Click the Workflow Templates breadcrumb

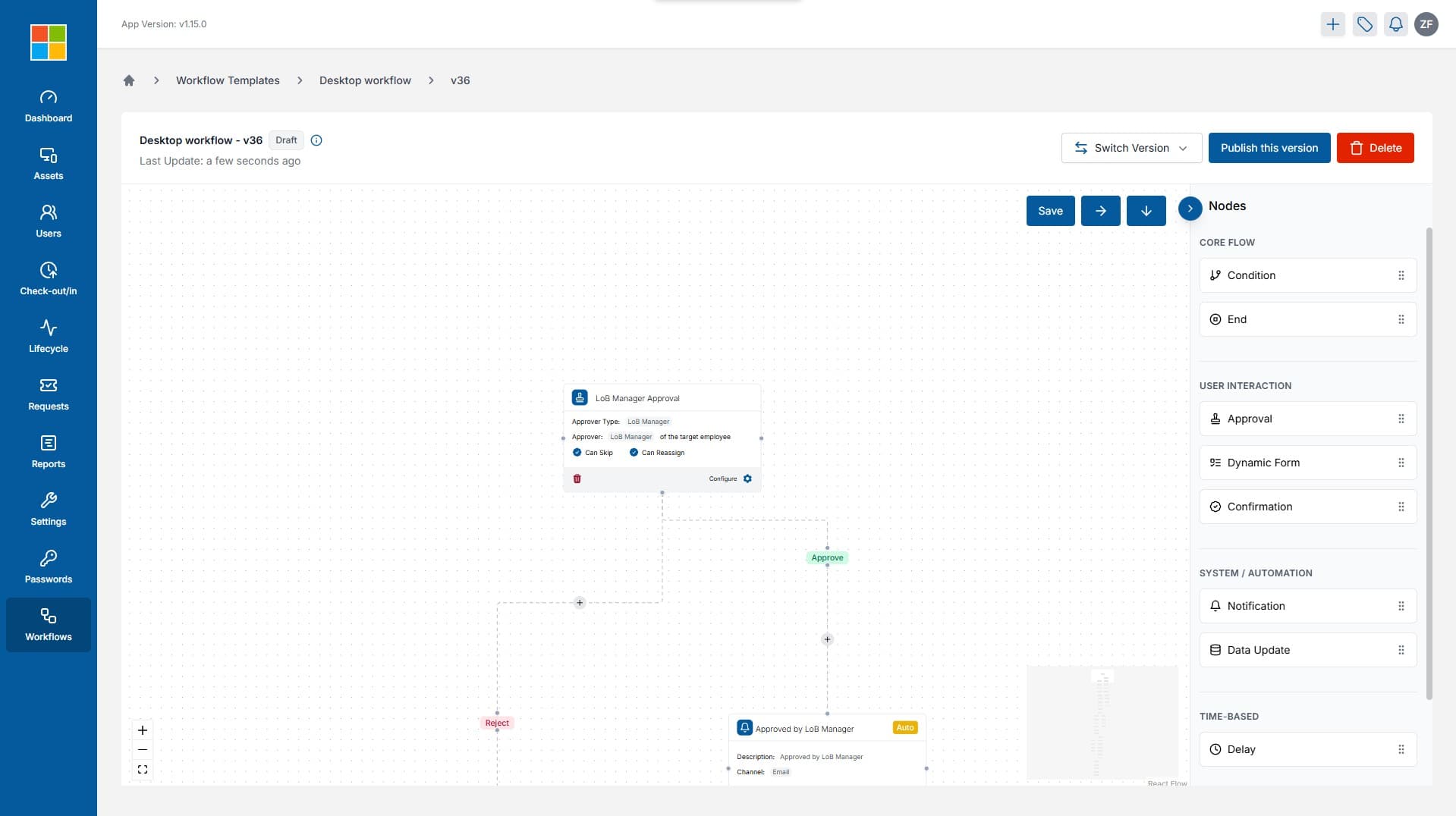[228, 80]
